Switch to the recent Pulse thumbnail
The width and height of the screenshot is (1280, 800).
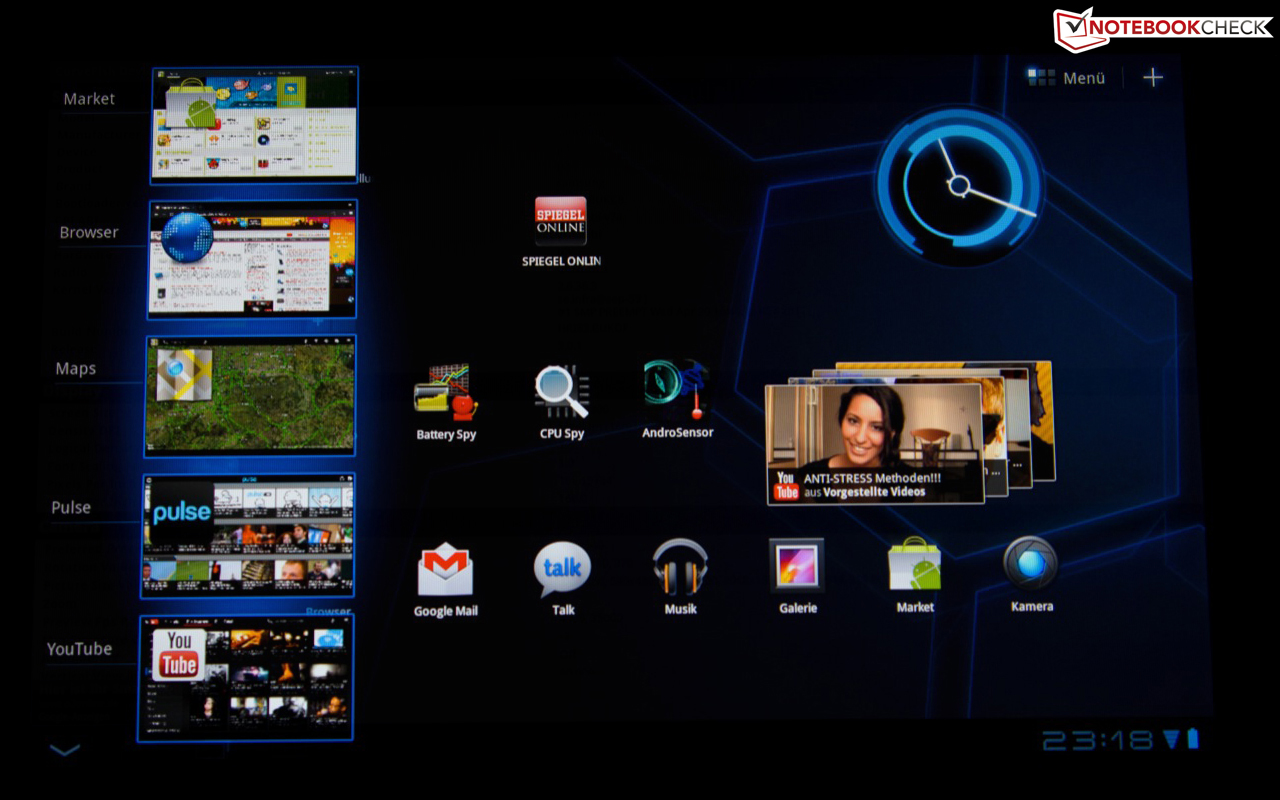coord(248,535)
